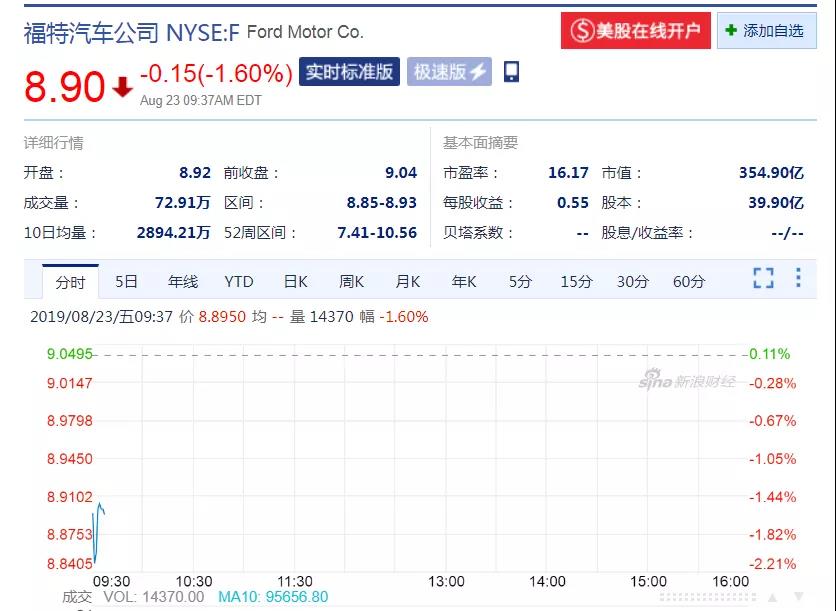Screen dimensions: 836x611
Task: Select the 分时 chart tab
Action: pos(70,282)
